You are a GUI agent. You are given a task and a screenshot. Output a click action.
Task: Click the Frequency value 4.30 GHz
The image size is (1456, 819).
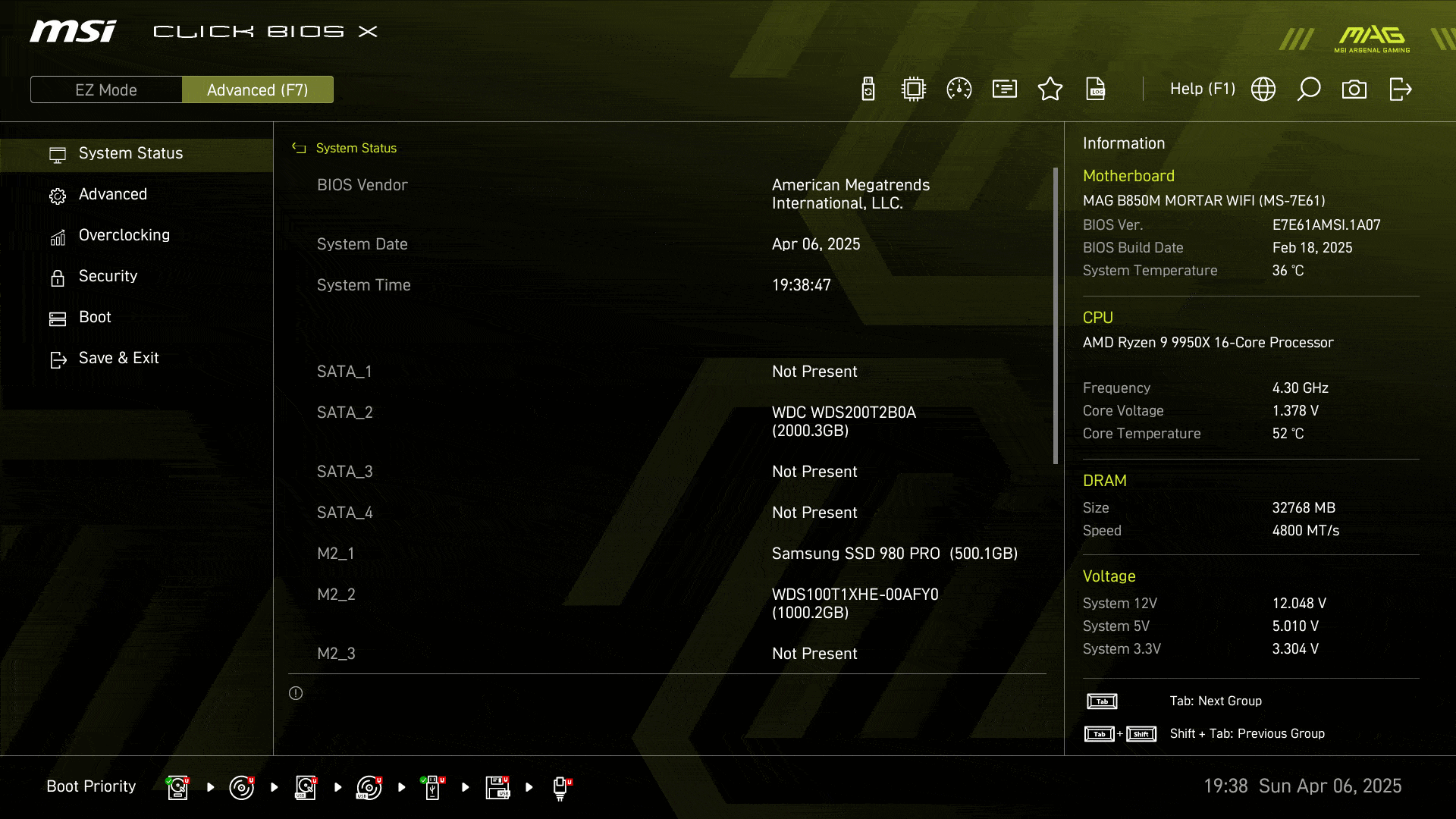click(x=1300, y=388)
